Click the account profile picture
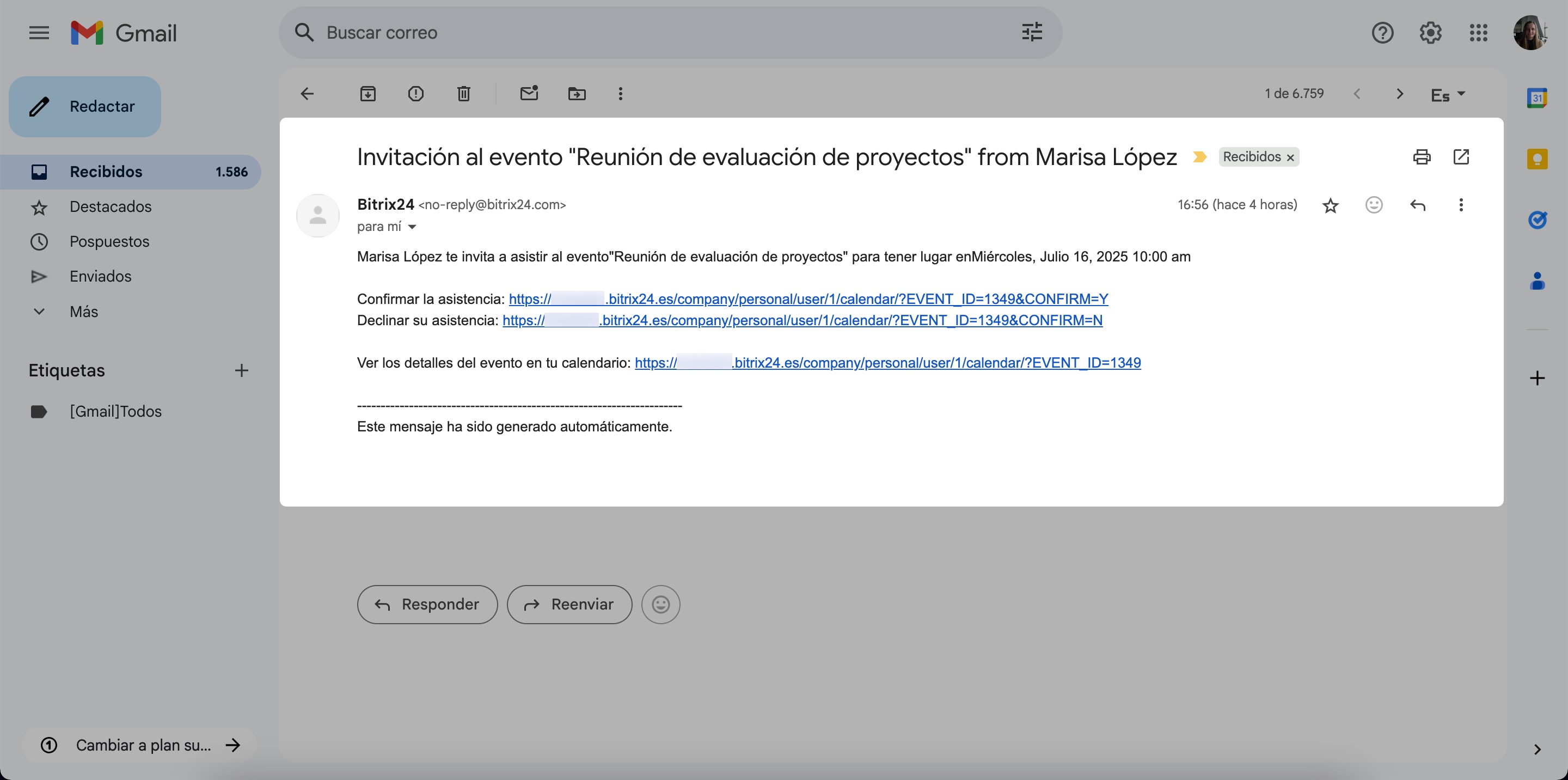This screenshot has width=1568, height=780. pyautogui.click(x=1530, y=33)
